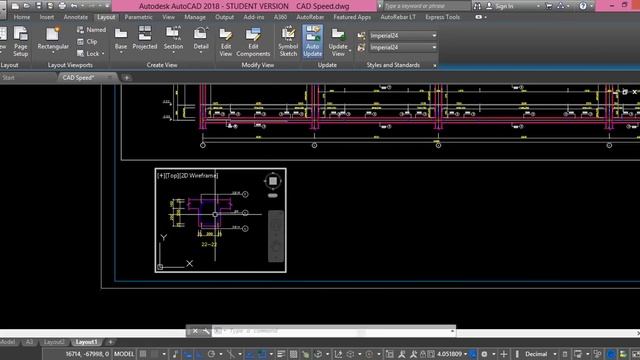
Task: Switch to the A3 layout tab
Action: point(29,342)
